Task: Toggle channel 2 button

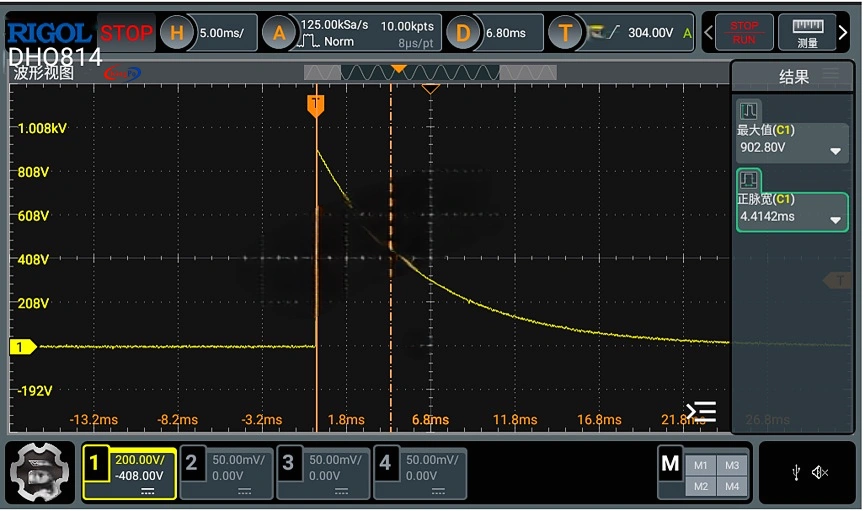Action: [191, 462]
